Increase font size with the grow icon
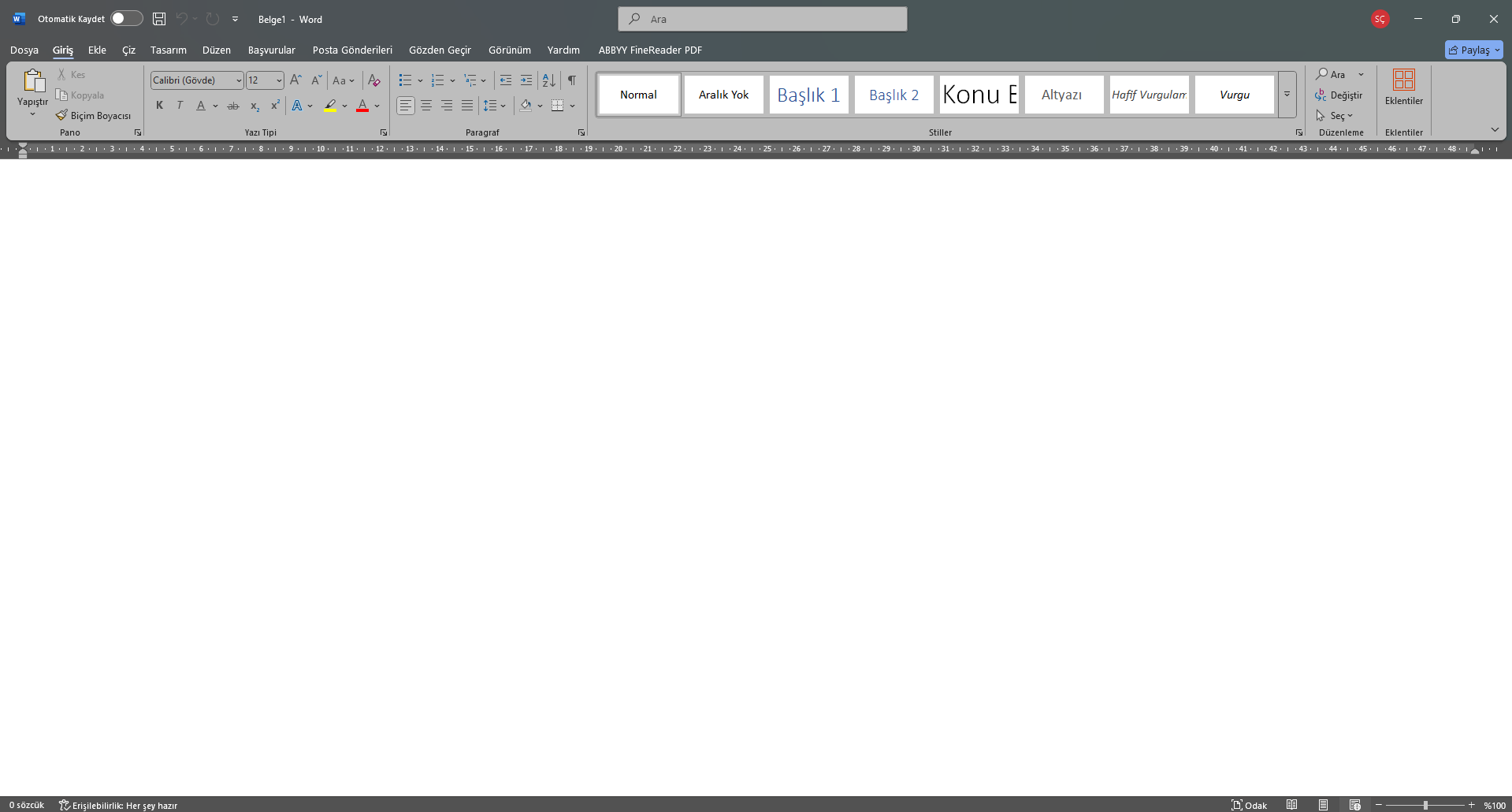Viewport: 1512px width, 812px height. click(x=295, y=80)
